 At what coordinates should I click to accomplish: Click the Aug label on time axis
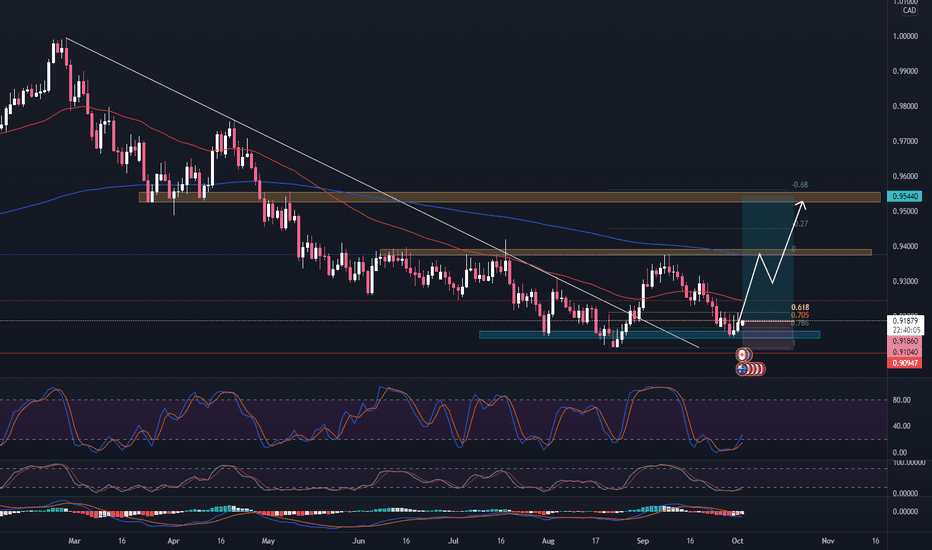(548, 541)
